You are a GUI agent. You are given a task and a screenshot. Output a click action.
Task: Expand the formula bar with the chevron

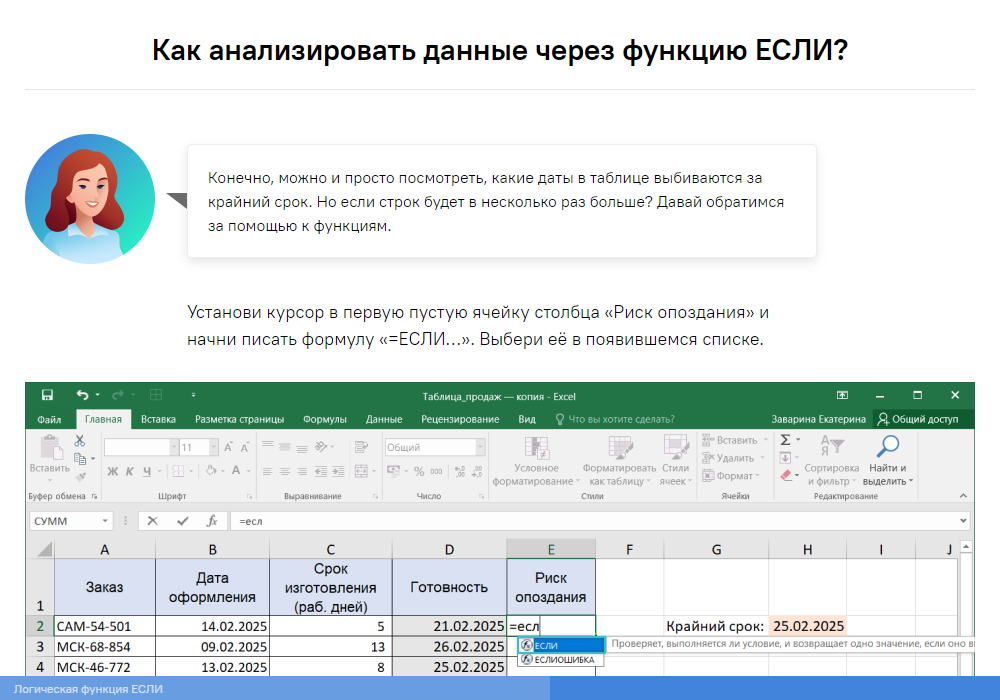click(x=963, y=521)
